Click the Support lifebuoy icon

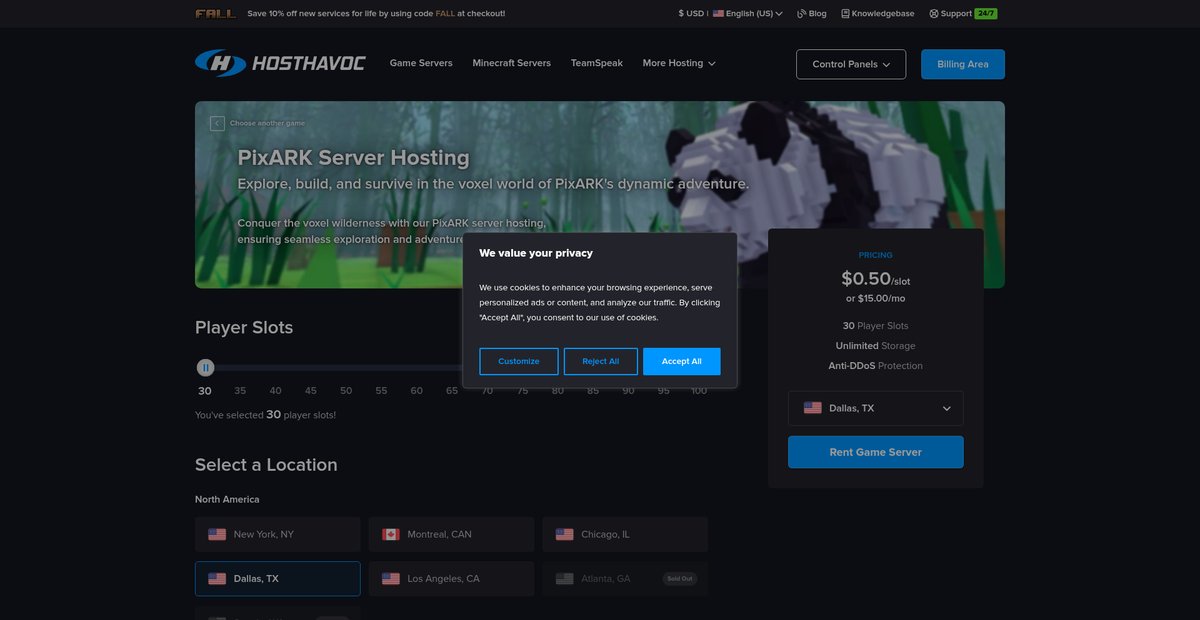click(933, 14)
